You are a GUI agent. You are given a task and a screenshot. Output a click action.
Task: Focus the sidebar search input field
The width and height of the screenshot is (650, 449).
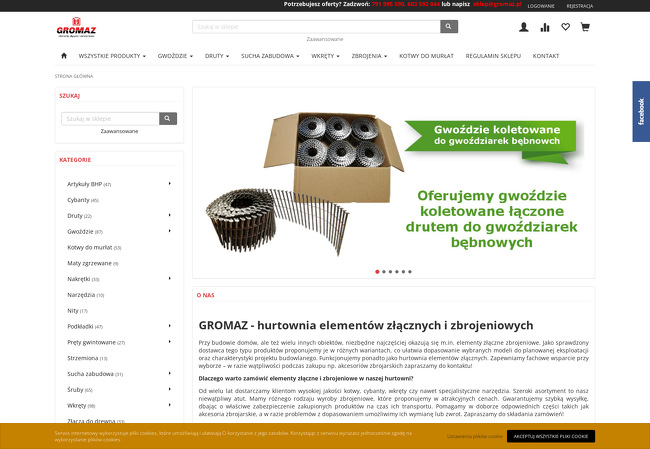click(x=110, y=119)
